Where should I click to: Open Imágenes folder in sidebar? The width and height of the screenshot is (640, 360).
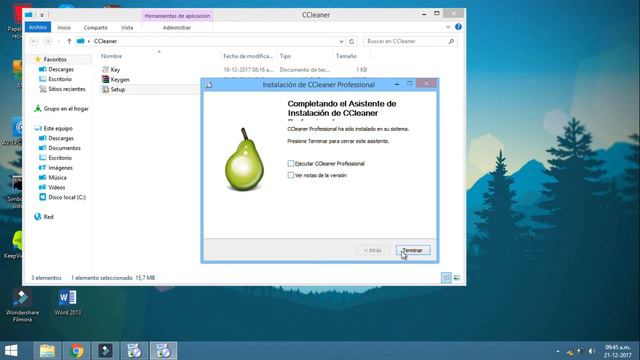[60, 168]
